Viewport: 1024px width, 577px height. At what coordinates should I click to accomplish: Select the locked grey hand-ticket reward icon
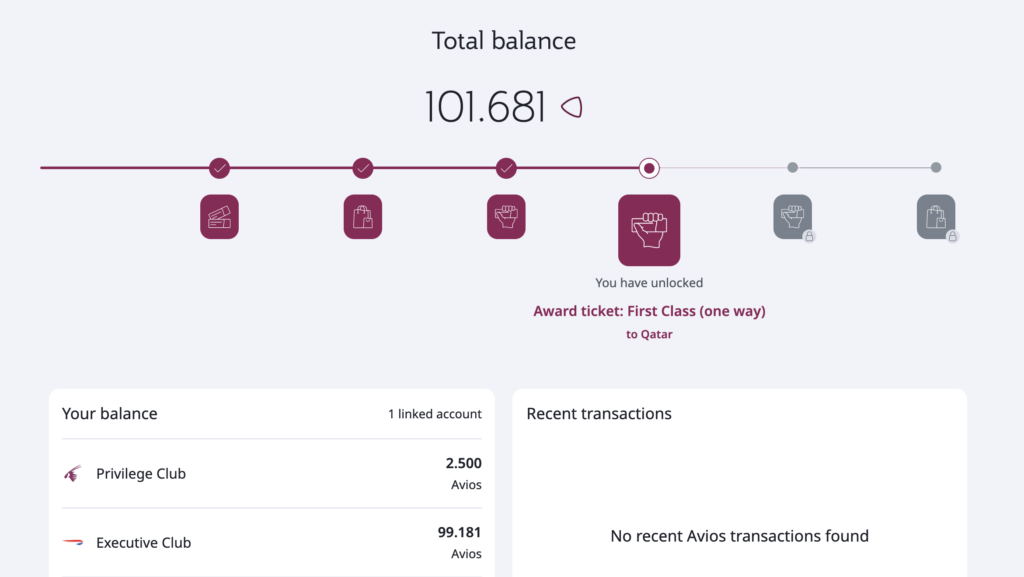[x=793, y=217]
